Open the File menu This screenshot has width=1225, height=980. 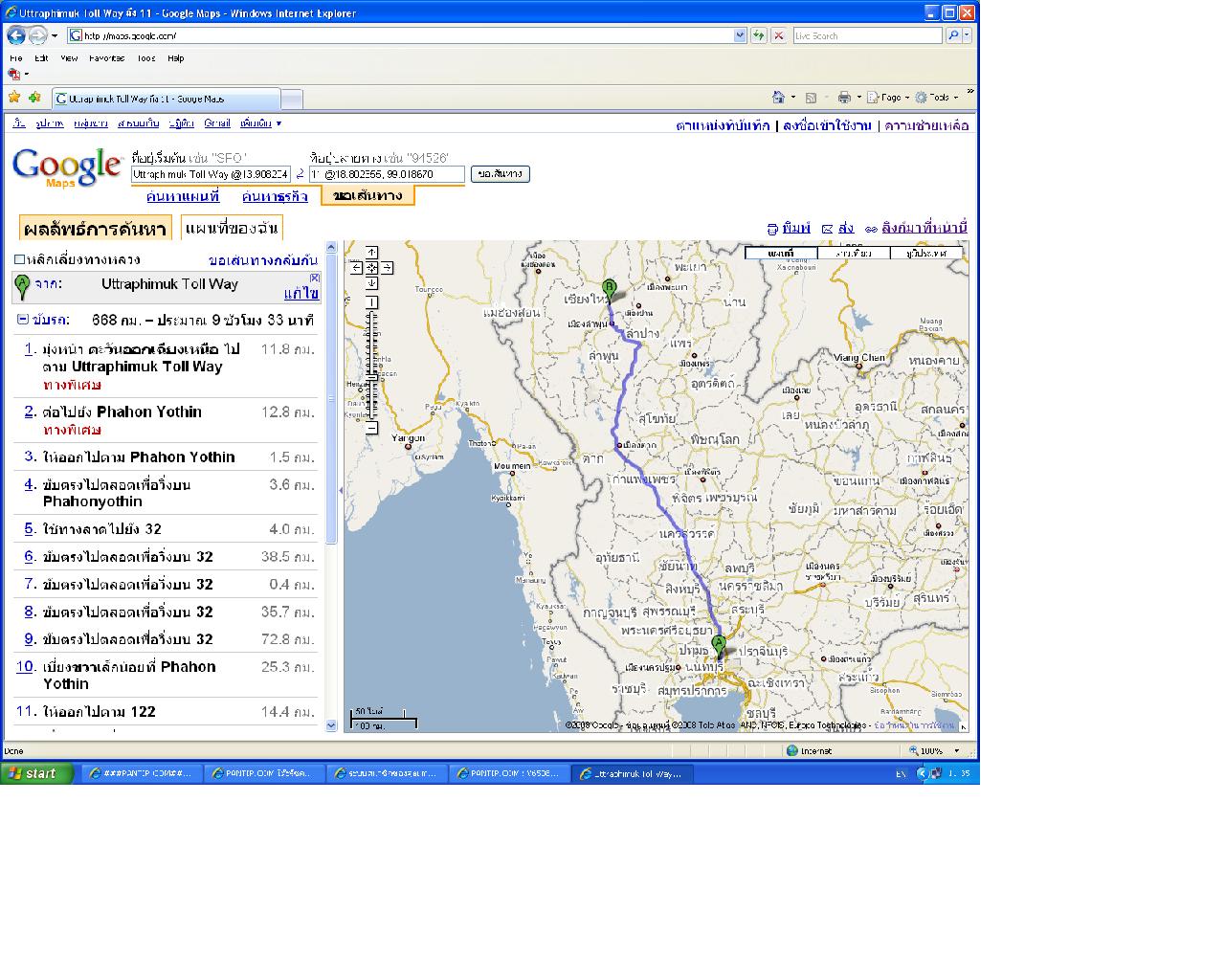[16, 58]
